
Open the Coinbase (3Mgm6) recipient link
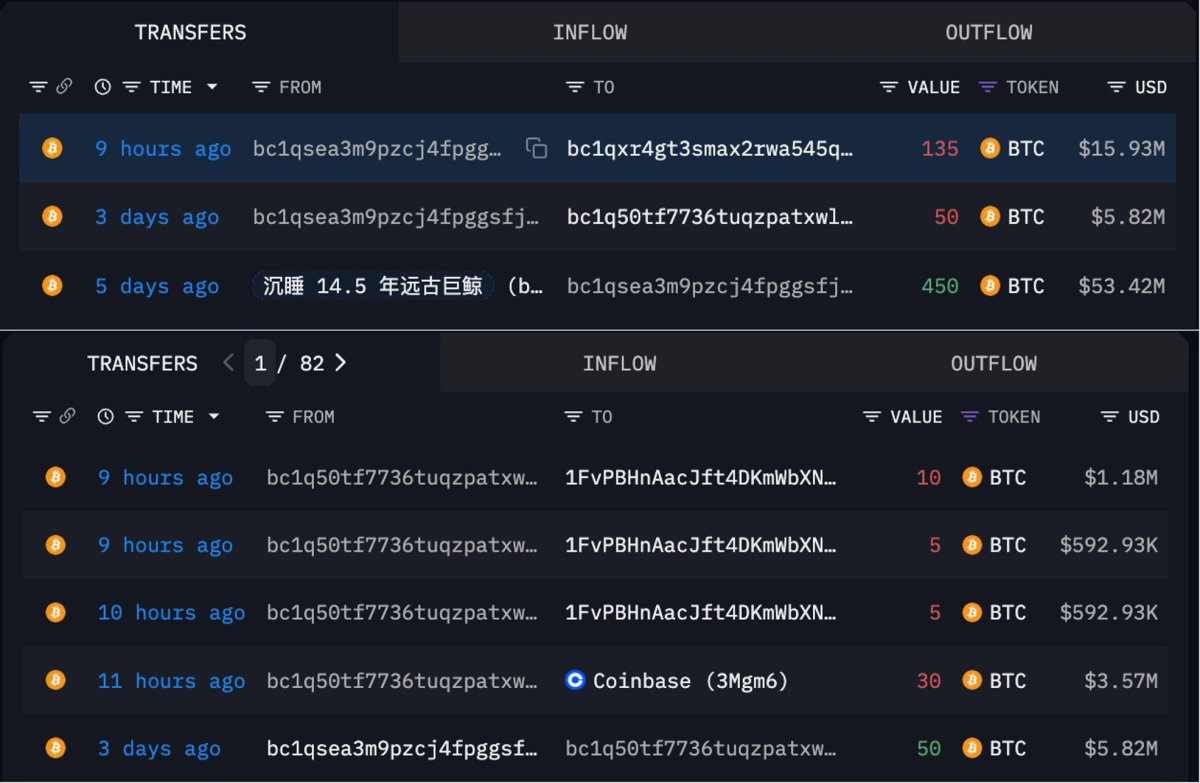tap(676, 681)
